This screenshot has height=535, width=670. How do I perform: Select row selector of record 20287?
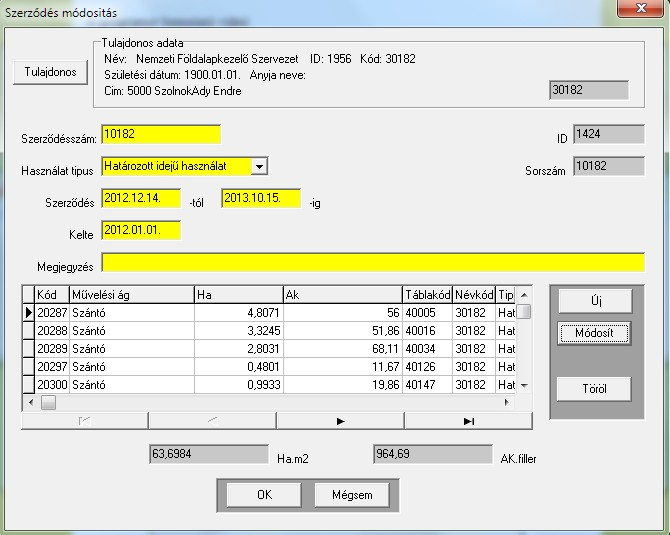coord(28,313)
